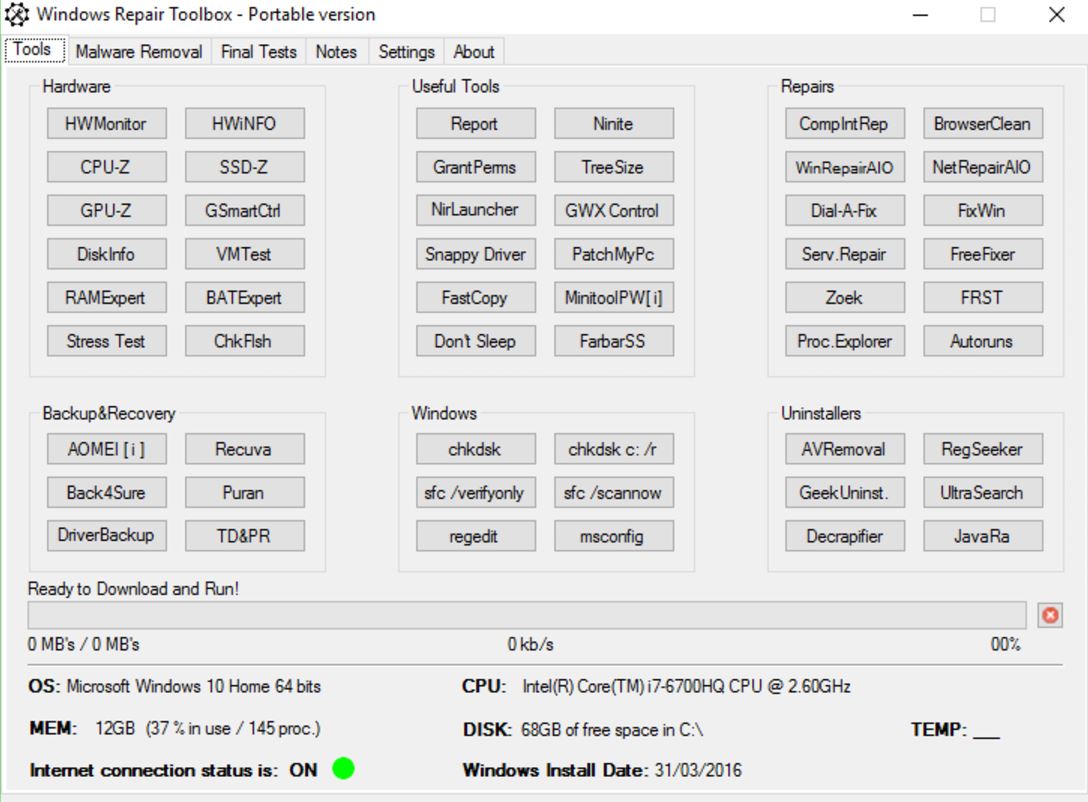Launch Snappy Driver tool
The height and width of the screenshot is (802, 1088).
tap(475, 254)
